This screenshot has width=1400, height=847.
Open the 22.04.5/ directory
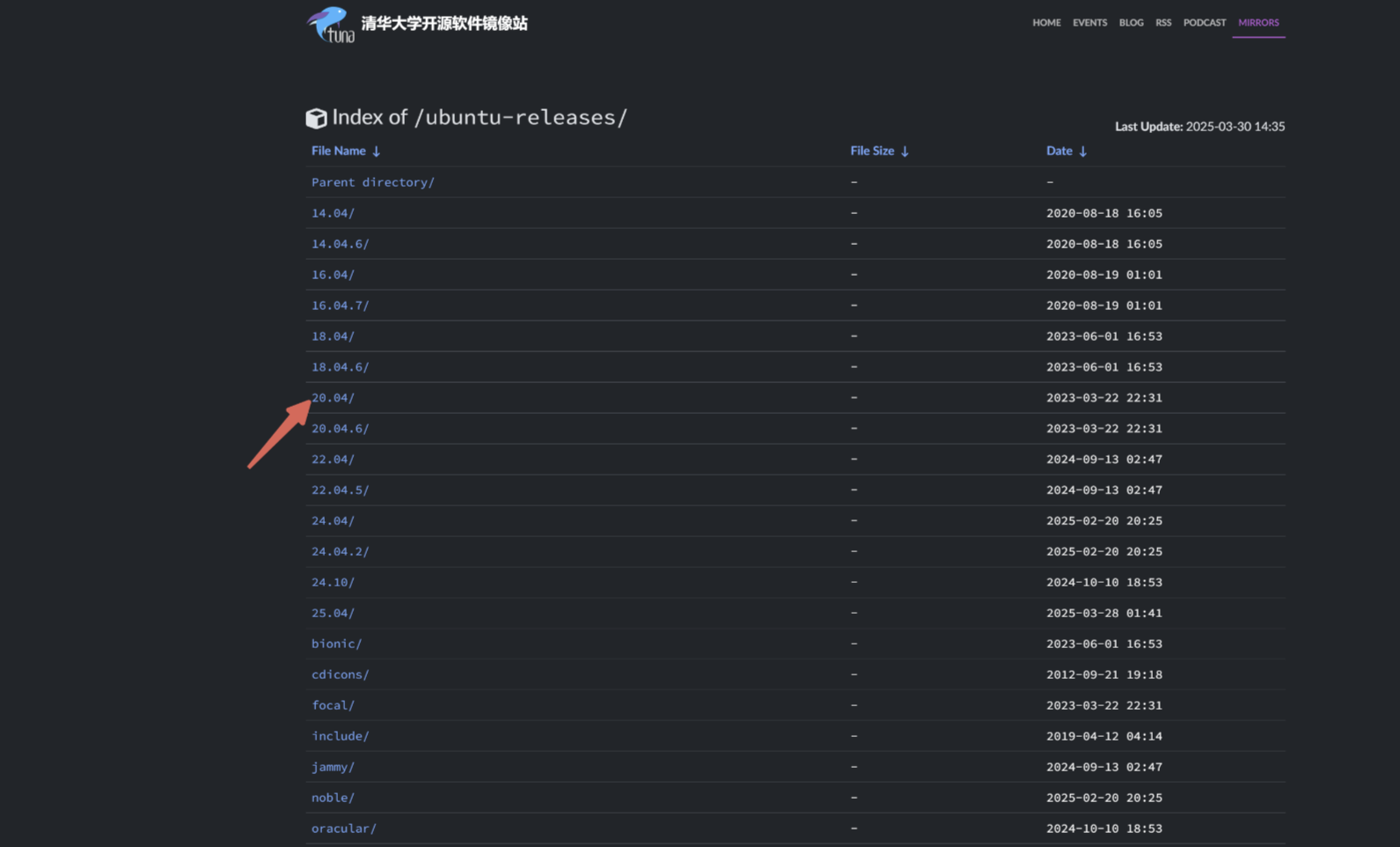tap(341, 490)
